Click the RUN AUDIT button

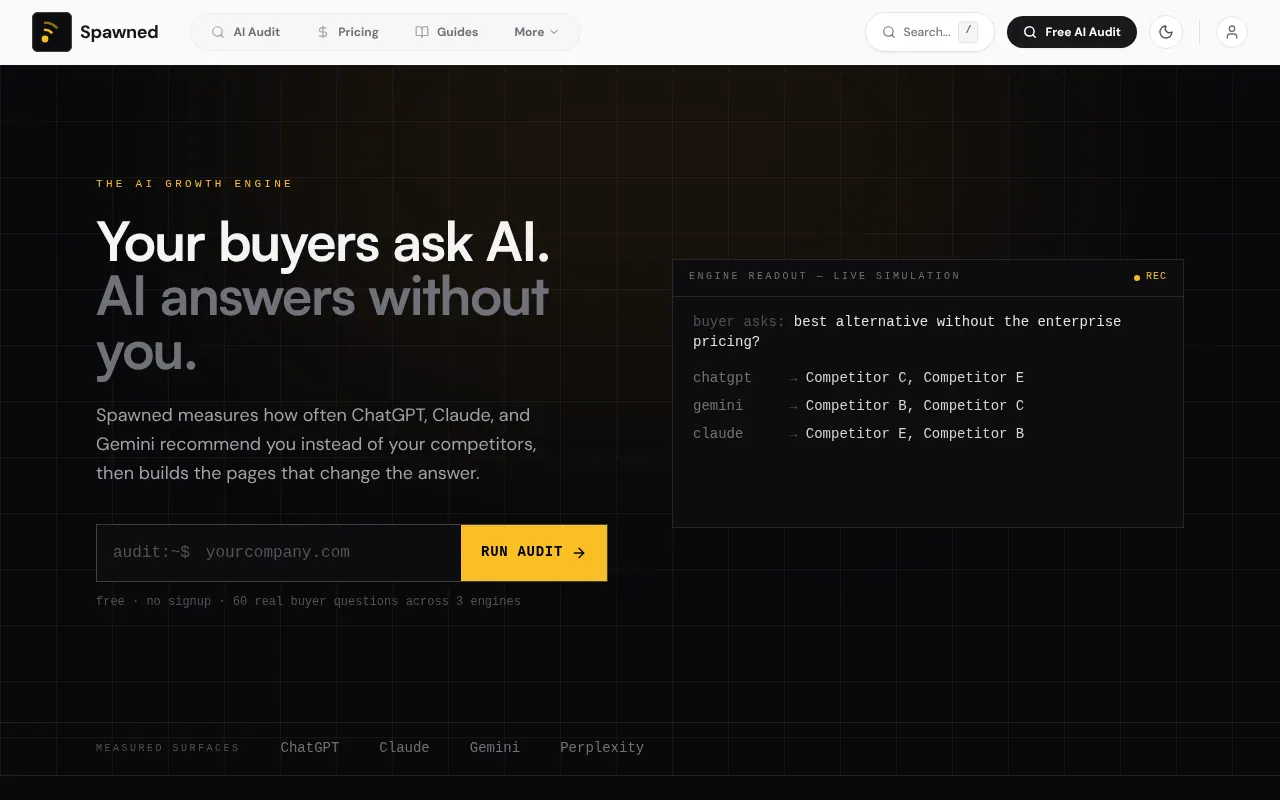pos(534,552)
